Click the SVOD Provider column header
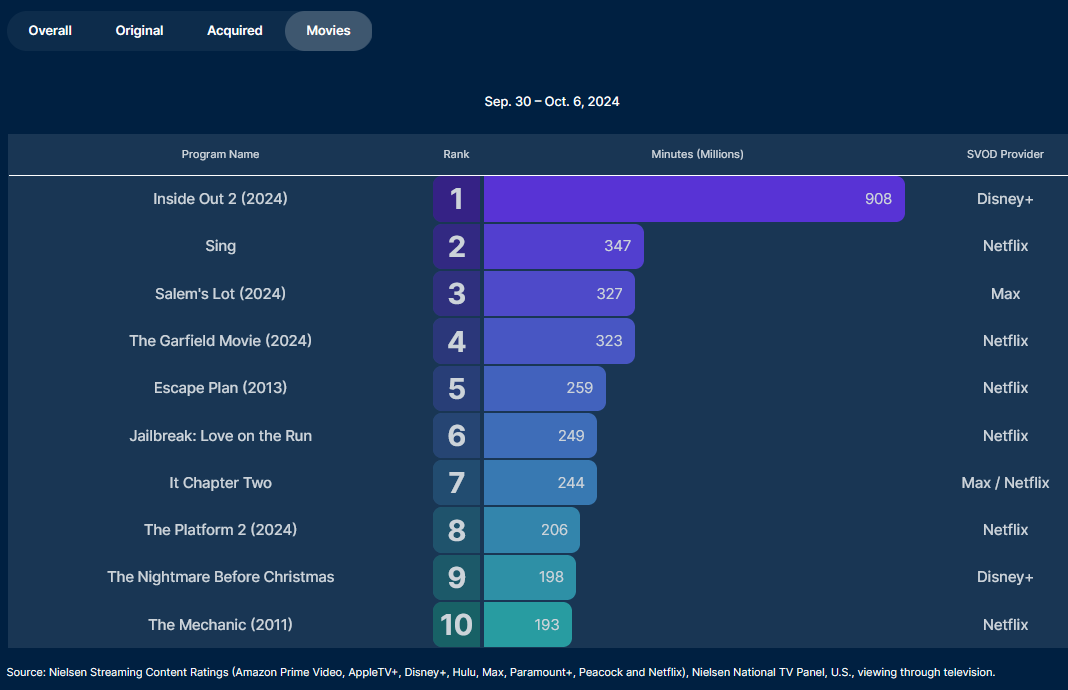The width and height of the screenshot is (1068, 690). click(1005, 154)
